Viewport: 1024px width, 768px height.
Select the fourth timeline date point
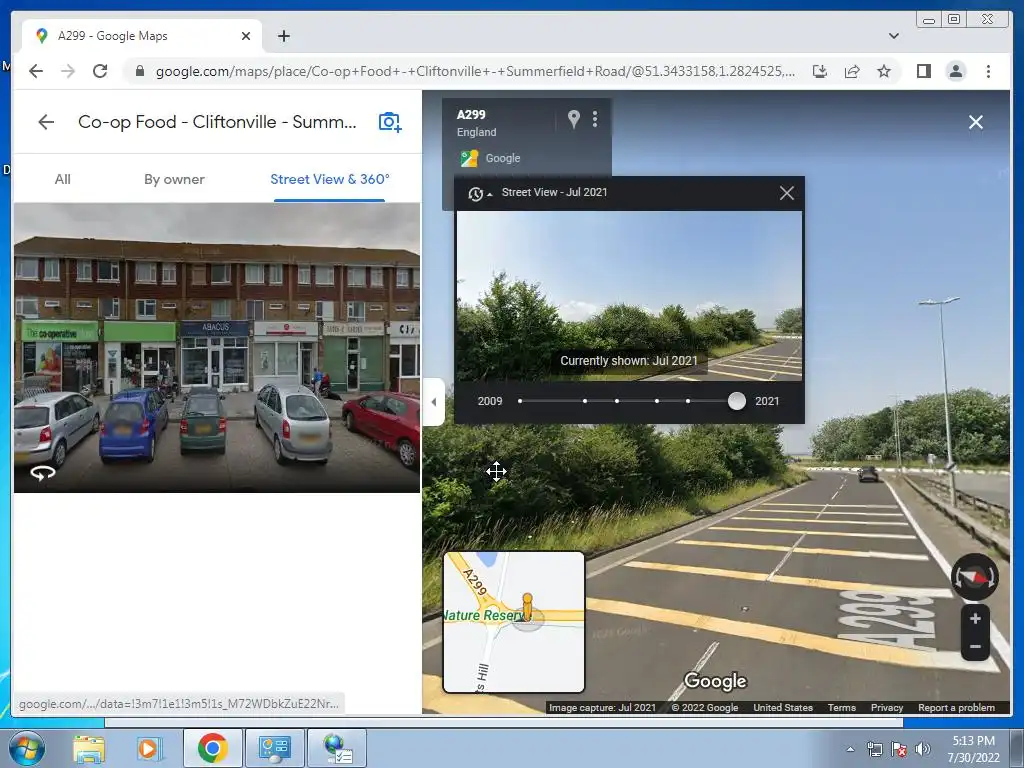656,401
